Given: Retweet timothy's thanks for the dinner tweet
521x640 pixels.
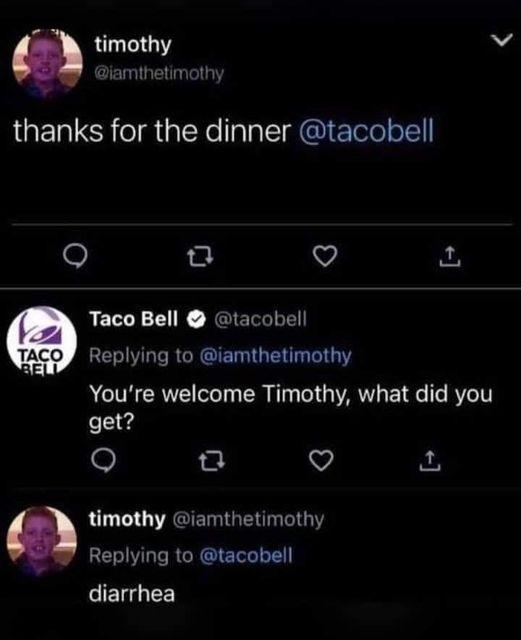Looking at the screenshot, I should click(x=200, y=256).
